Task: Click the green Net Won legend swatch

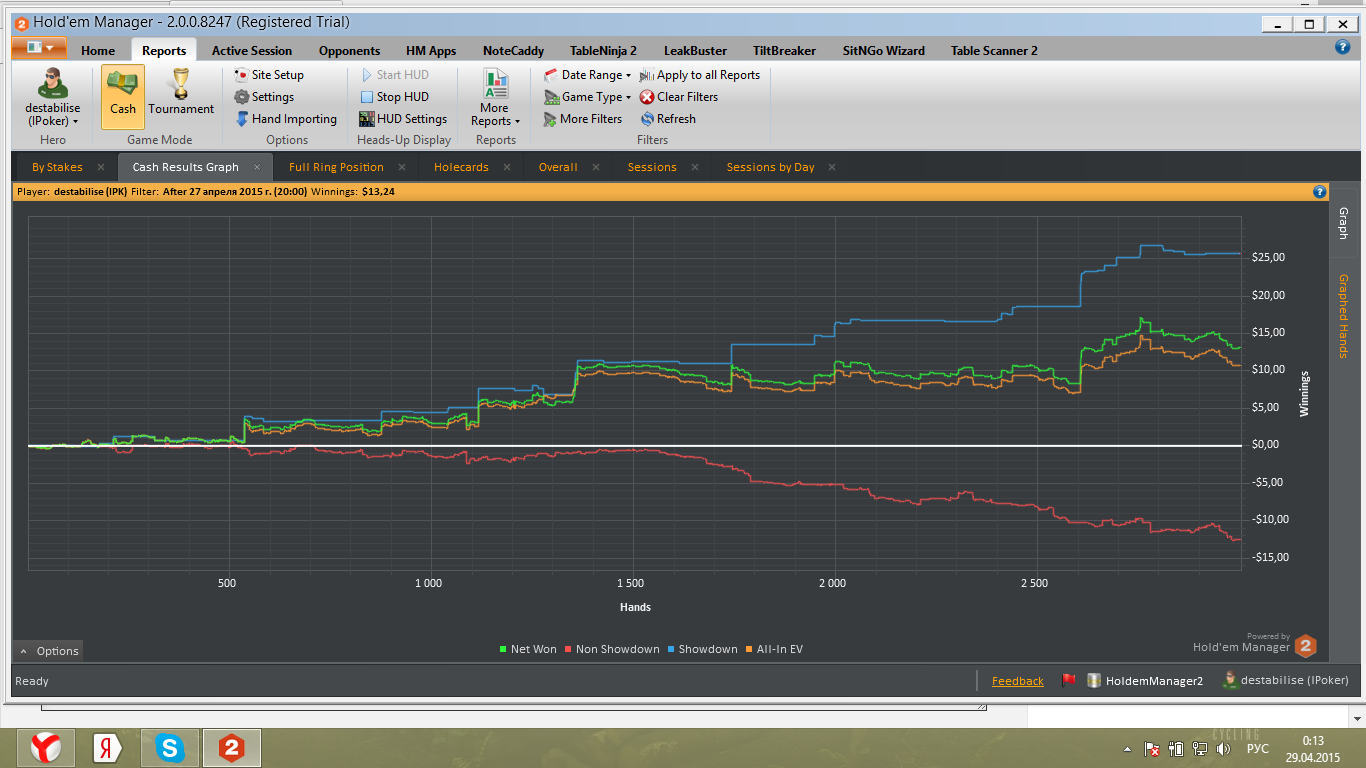Action: click(x=503, y=649)
